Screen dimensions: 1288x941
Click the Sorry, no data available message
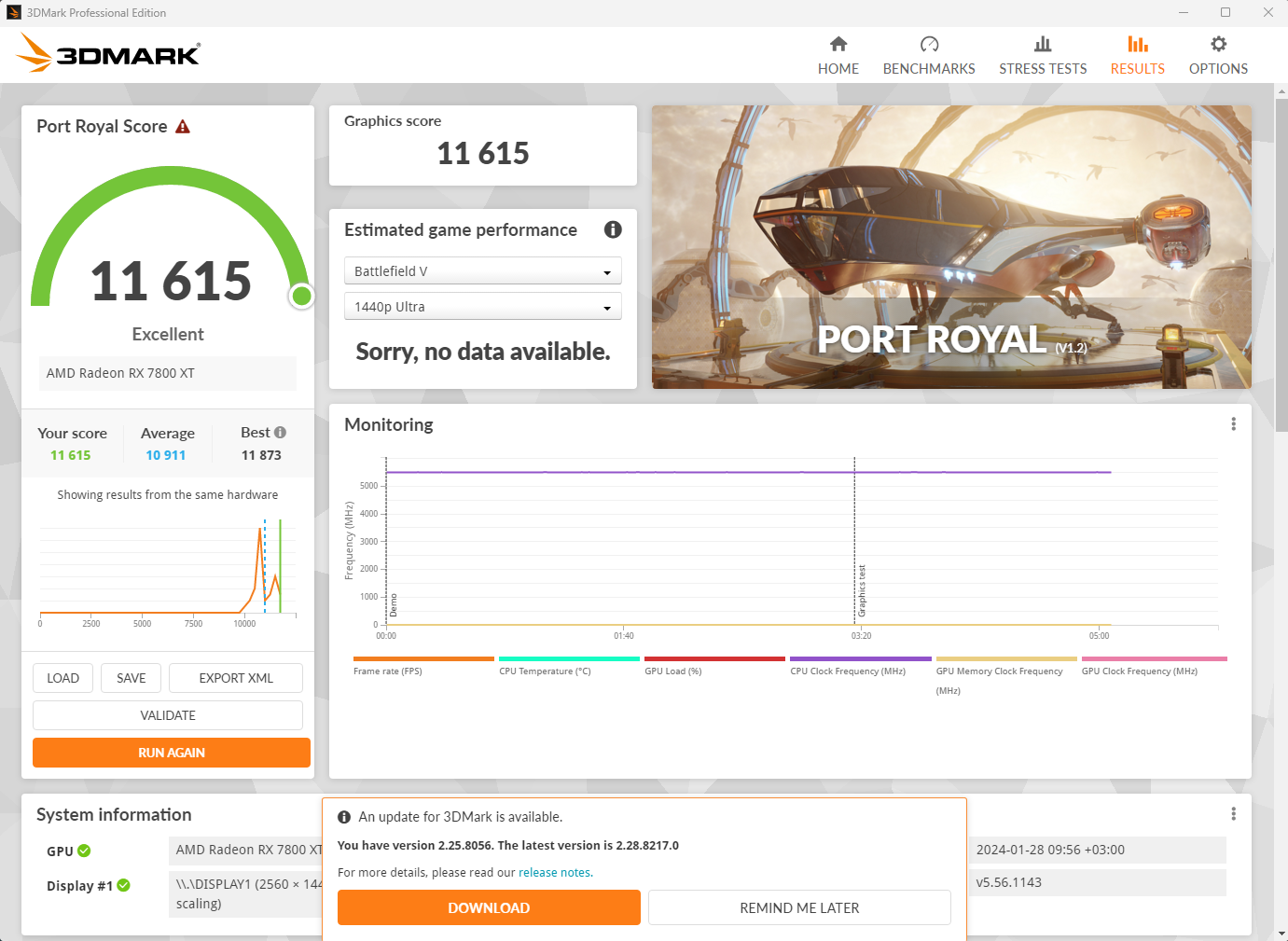pos(483,352)
